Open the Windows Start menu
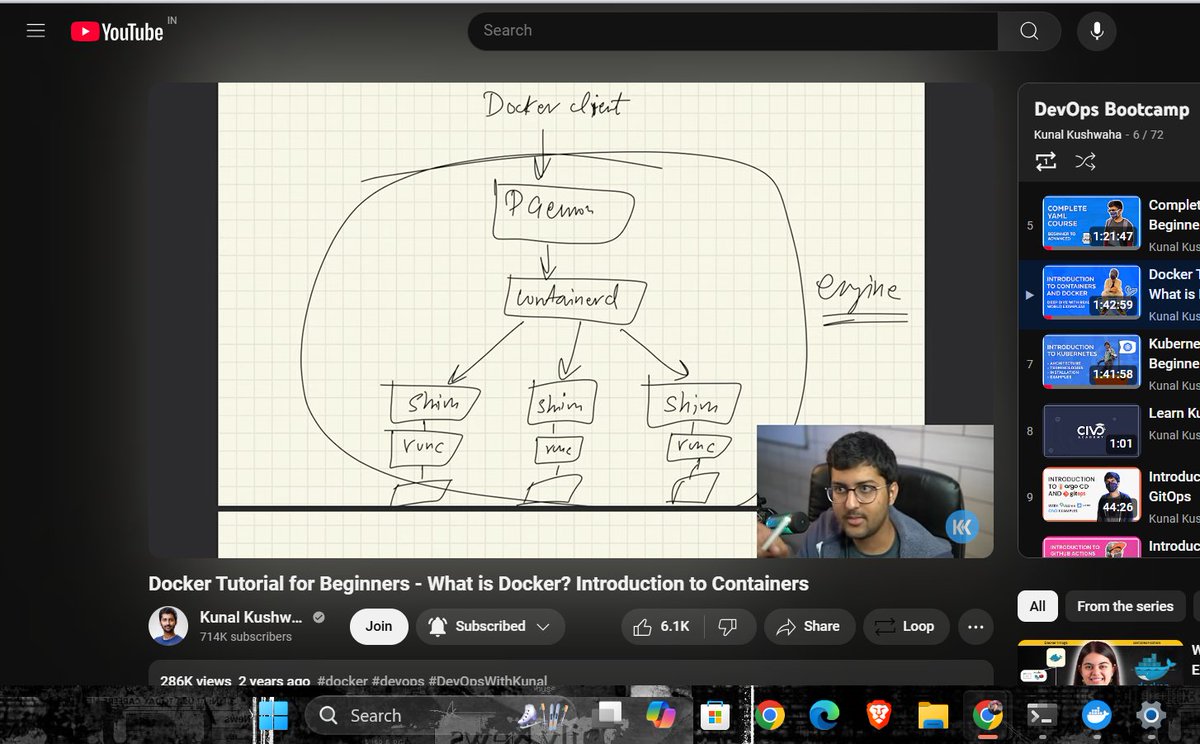 [x=272, y=715]
